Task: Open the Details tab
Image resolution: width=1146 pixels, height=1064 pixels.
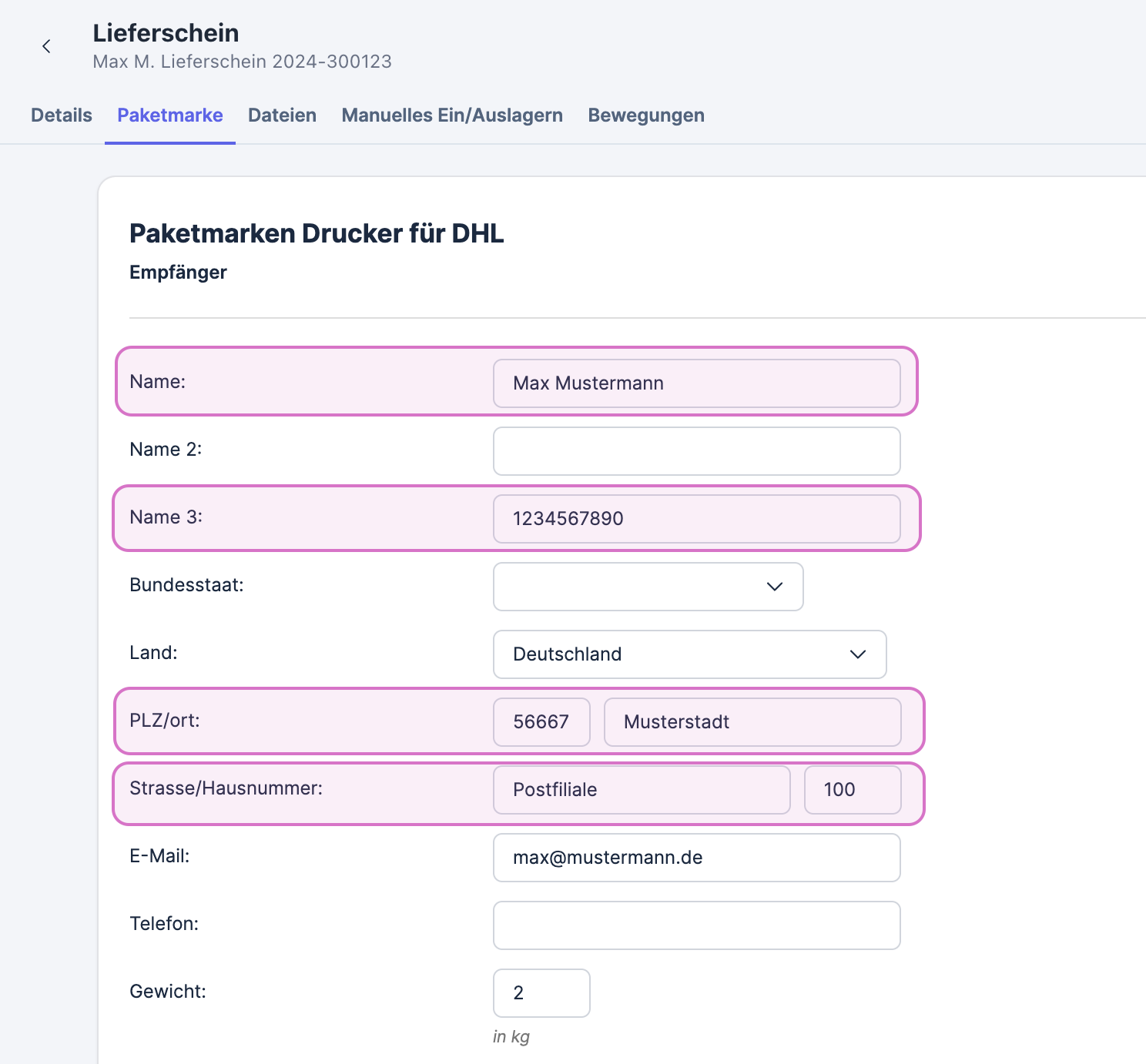Action: click(x=62, y=115)
